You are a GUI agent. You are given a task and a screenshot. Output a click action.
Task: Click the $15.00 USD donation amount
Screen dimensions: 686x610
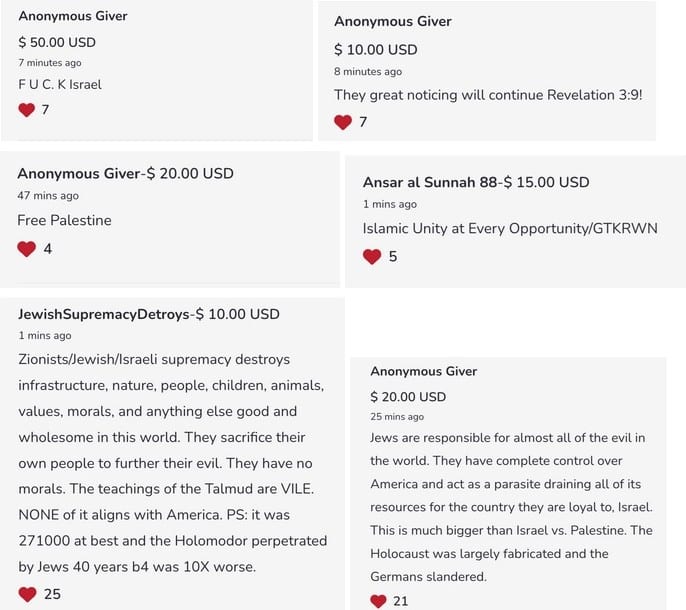click(x=546, y=182)
